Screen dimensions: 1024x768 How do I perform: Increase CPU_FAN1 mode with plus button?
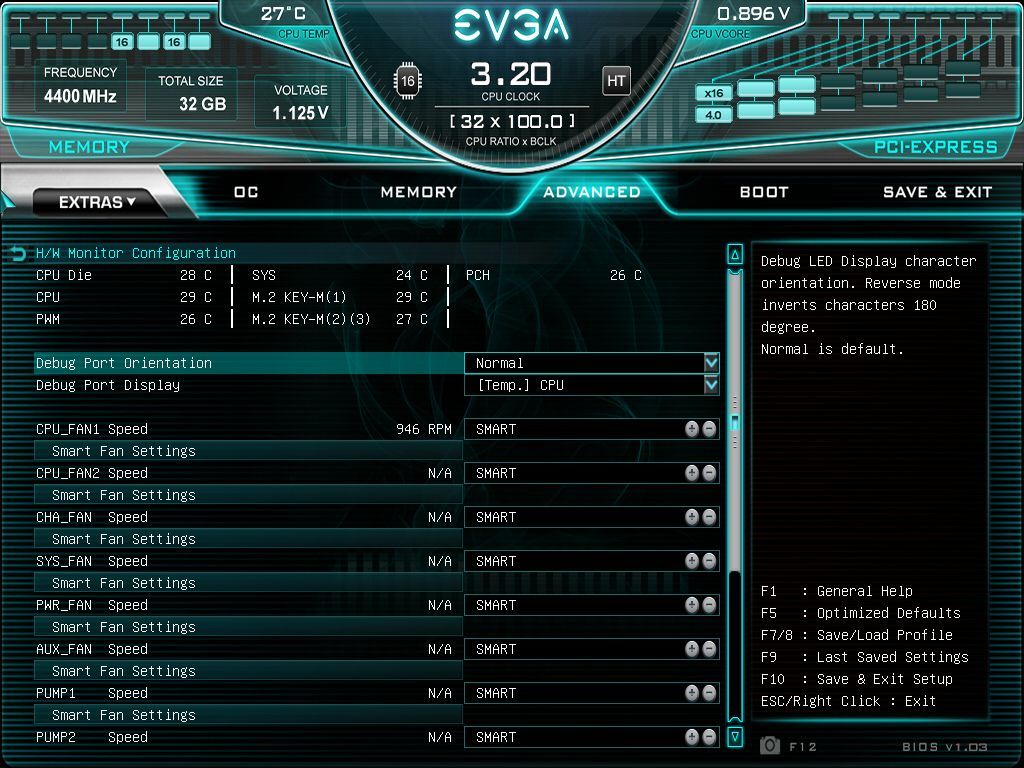point(692,429)
